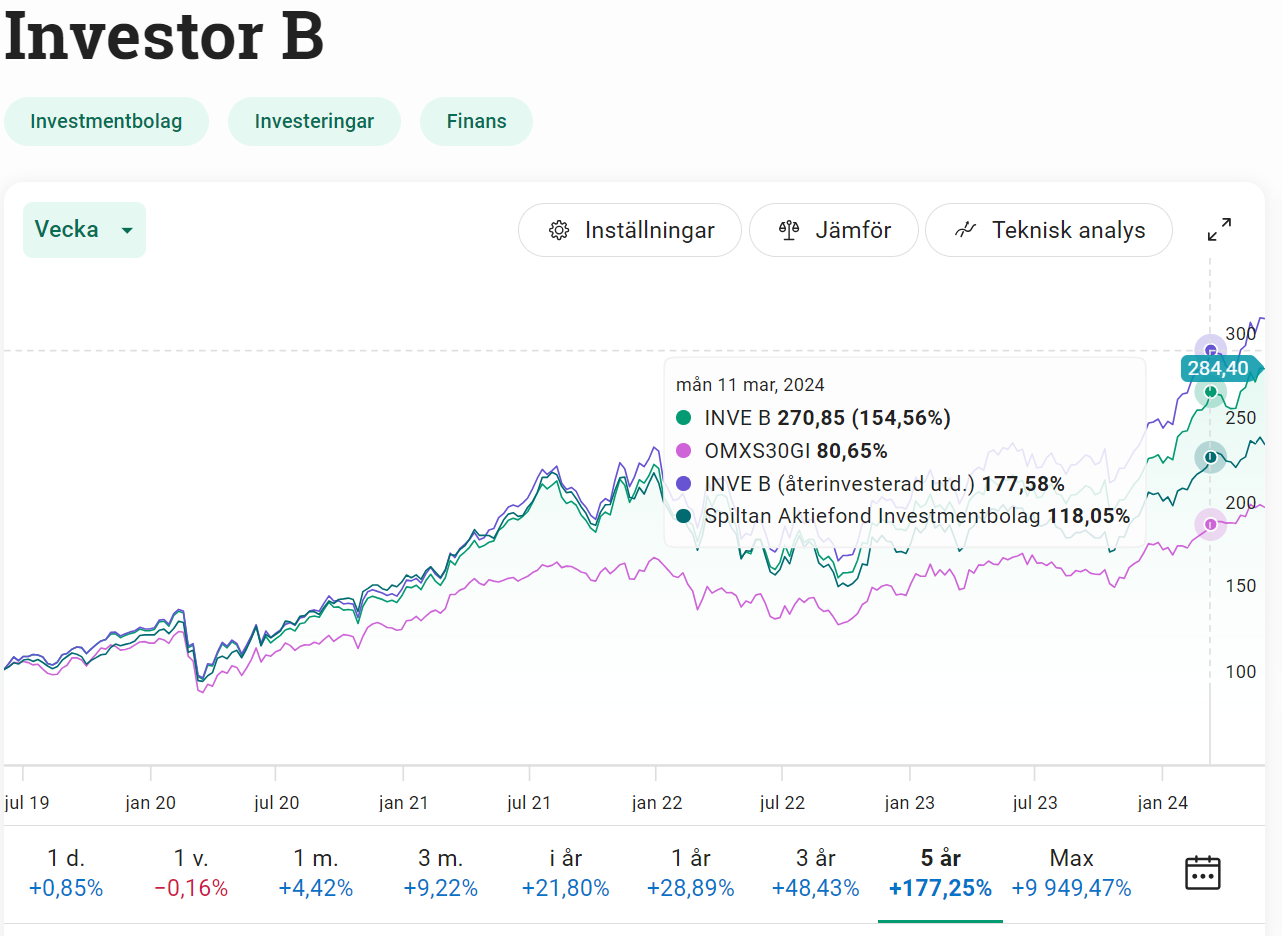Show the i år year-to-date period
The image size is (1282, 936).
point(565,872)
